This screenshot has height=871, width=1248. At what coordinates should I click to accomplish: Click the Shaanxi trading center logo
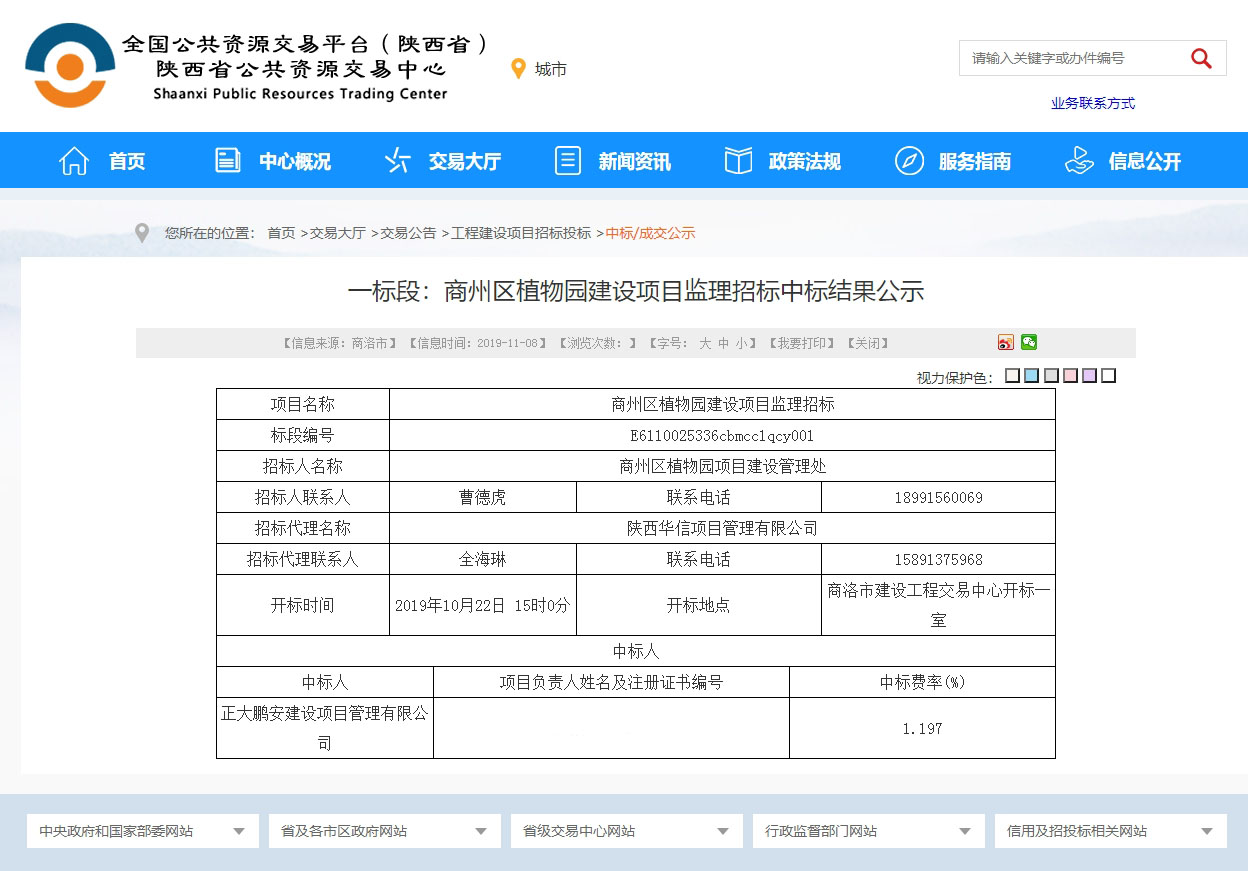click(70, 66)
